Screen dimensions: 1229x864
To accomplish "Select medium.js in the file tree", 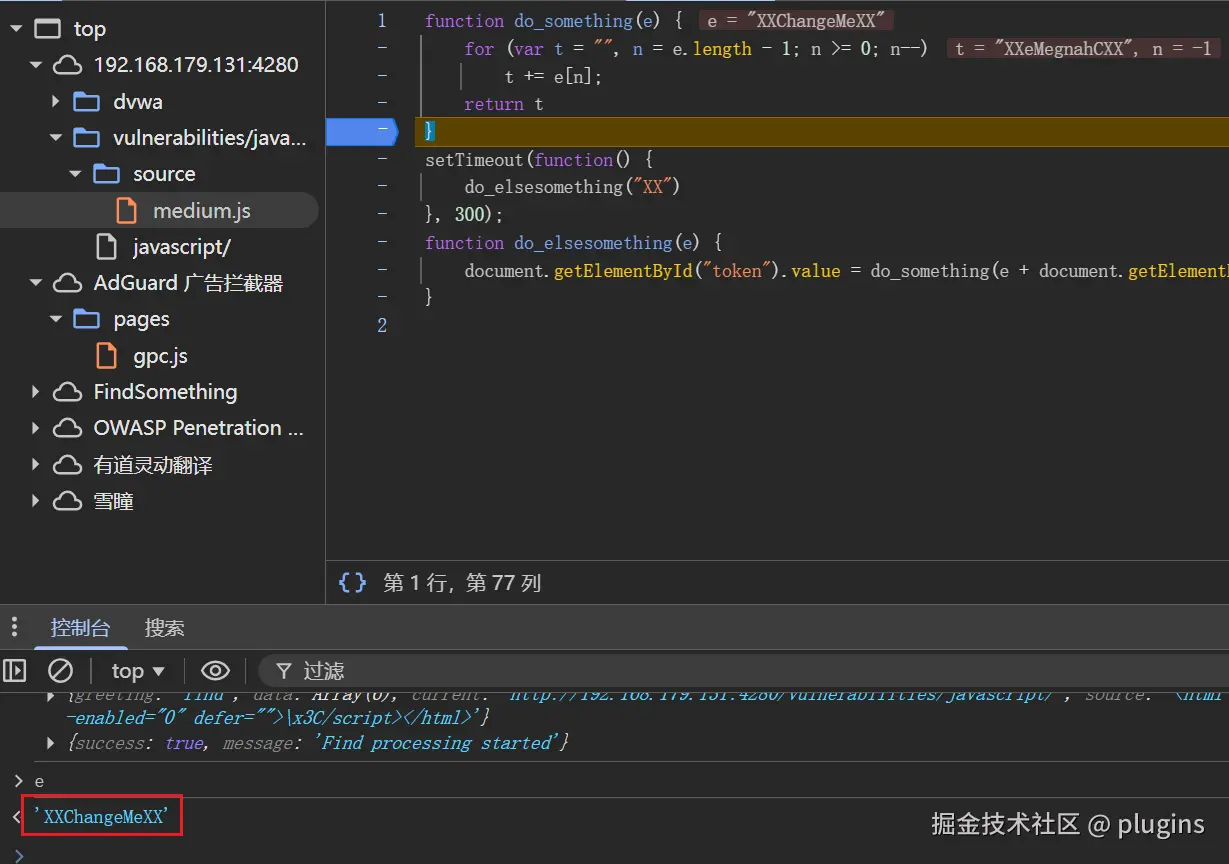I will pyautogui.click(x=201, y=211).
